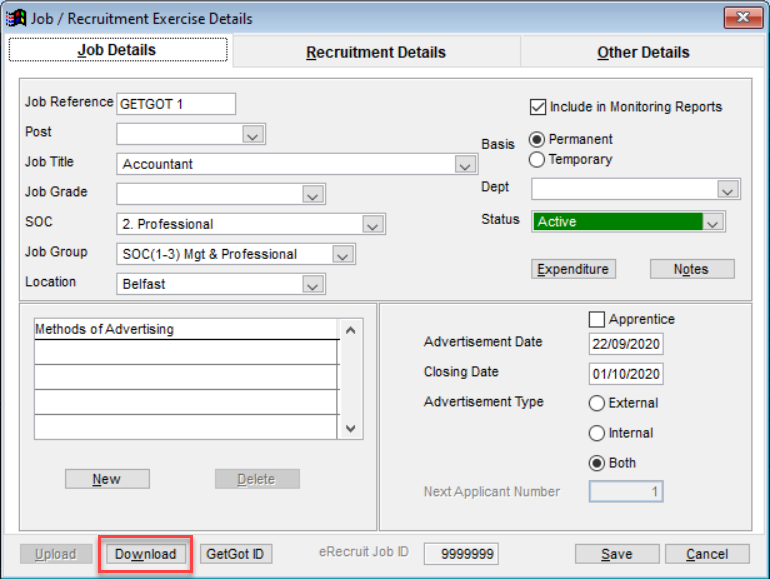Viewport: 770px width, 579px height.
Task: Switch to the Job Details tab
Action: [117, 50]
